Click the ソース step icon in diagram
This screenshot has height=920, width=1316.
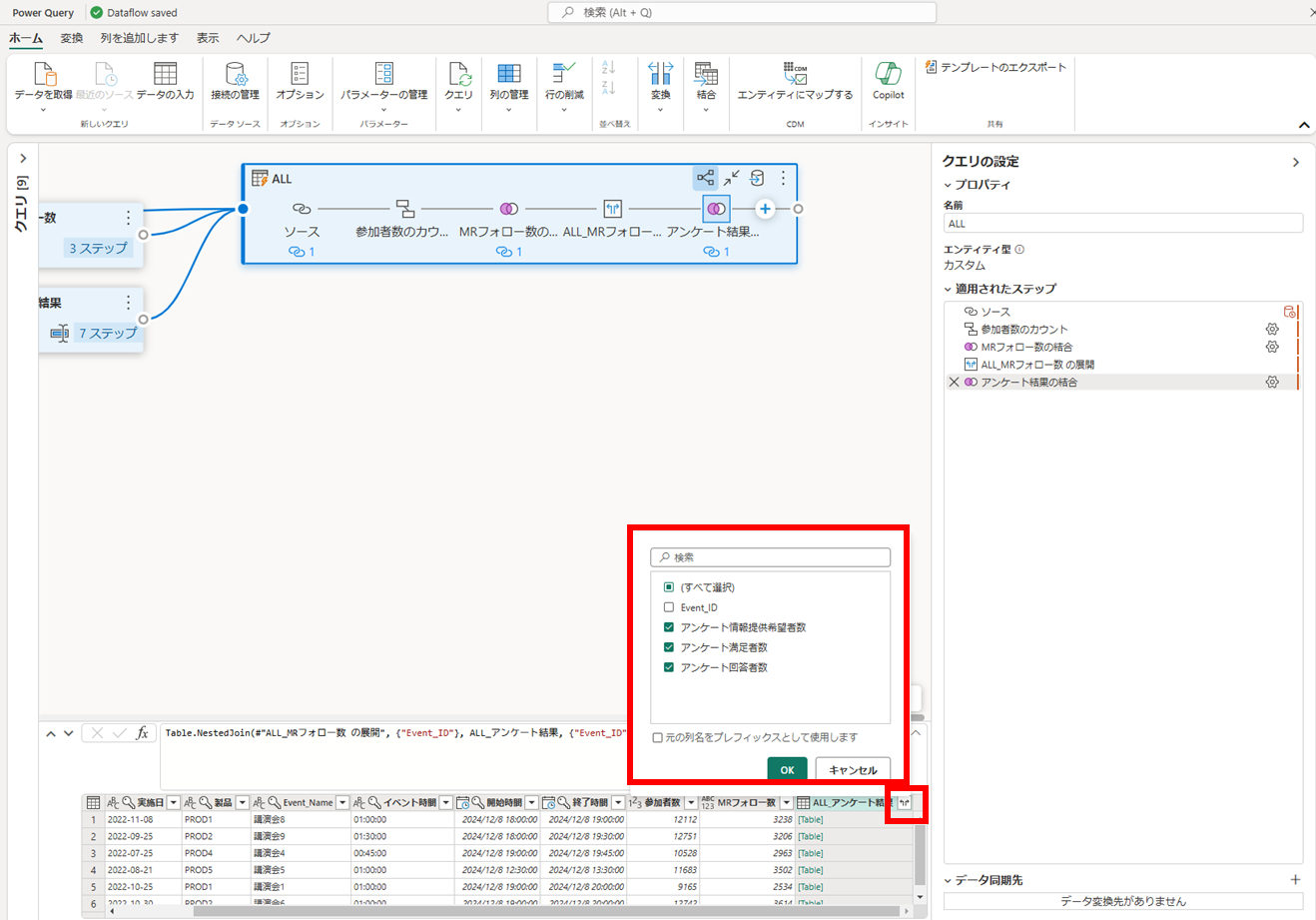[302, 209]
